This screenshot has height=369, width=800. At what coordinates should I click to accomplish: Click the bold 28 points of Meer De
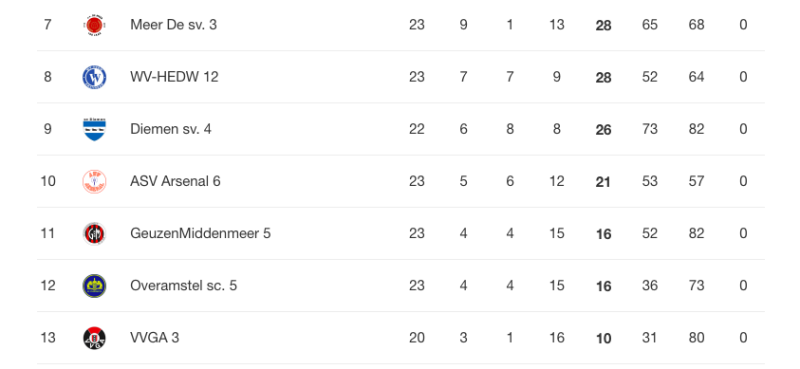point(604,26)
